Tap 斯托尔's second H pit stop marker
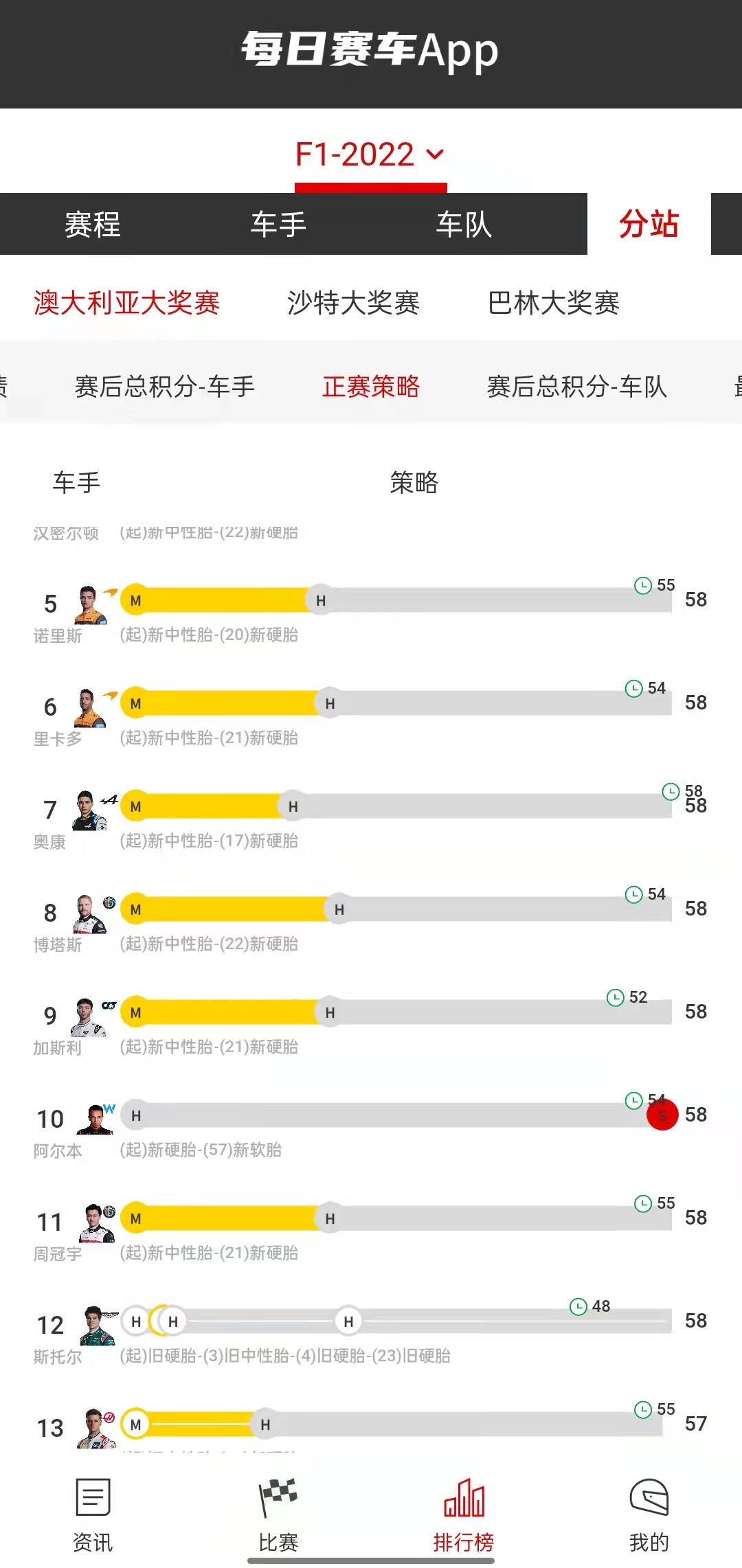Screen dimensions: 742x1568 tap(173, 1321)
